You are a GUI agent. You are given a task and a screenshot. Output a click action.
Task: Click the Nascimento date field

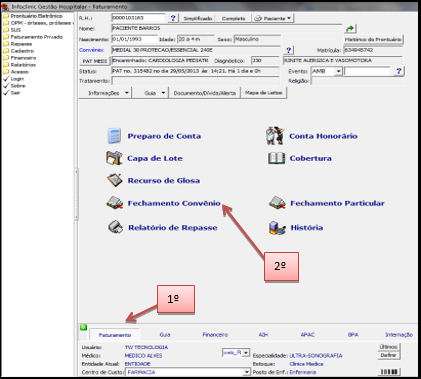[x=134, y=39]
